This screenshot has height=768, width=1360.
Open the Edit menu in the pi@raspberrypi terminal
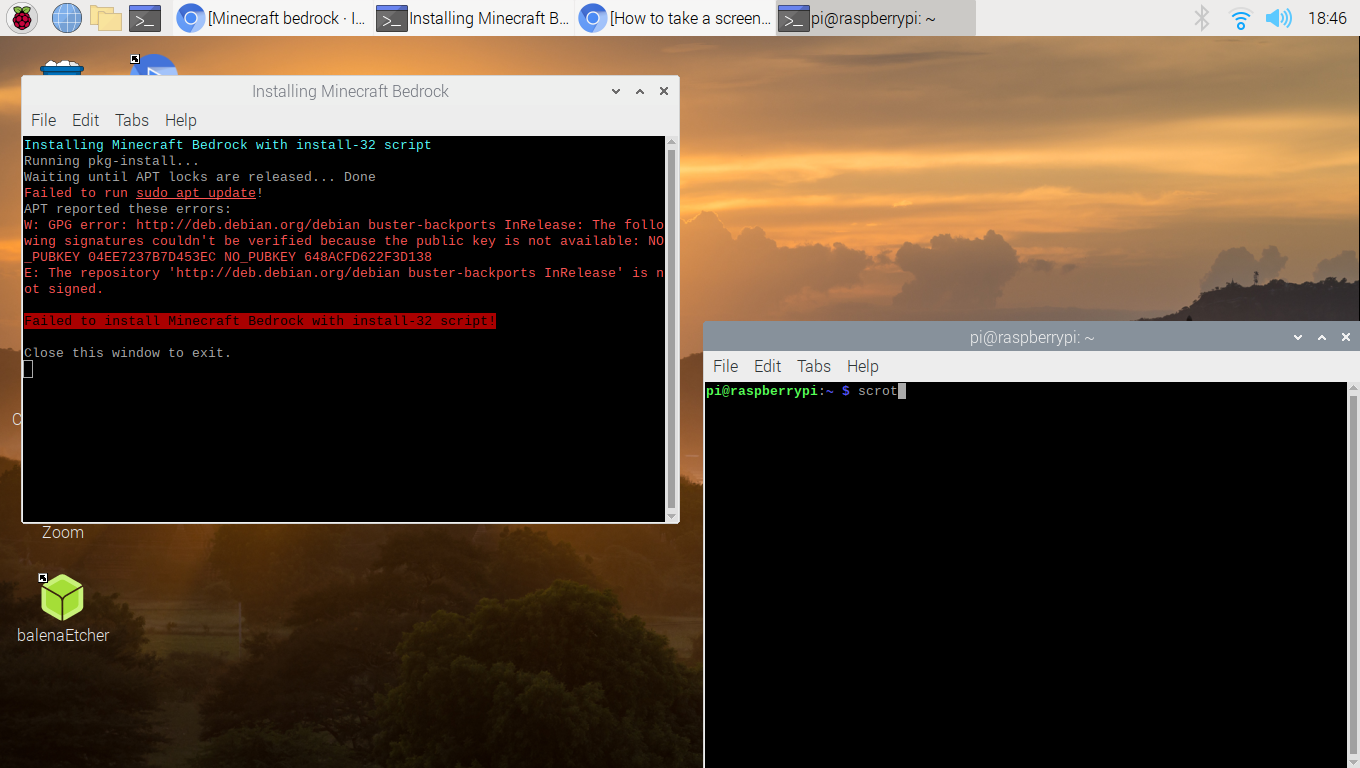tap(767, 366)
